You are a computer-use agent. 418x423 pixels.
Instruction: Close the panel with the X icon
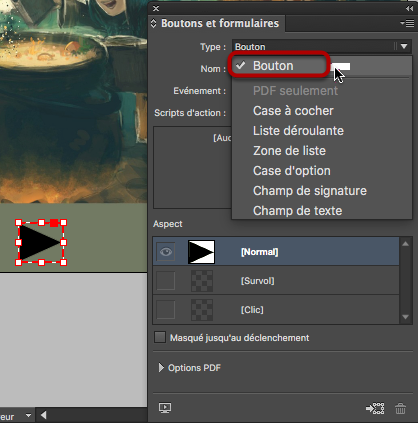point(156,8)
